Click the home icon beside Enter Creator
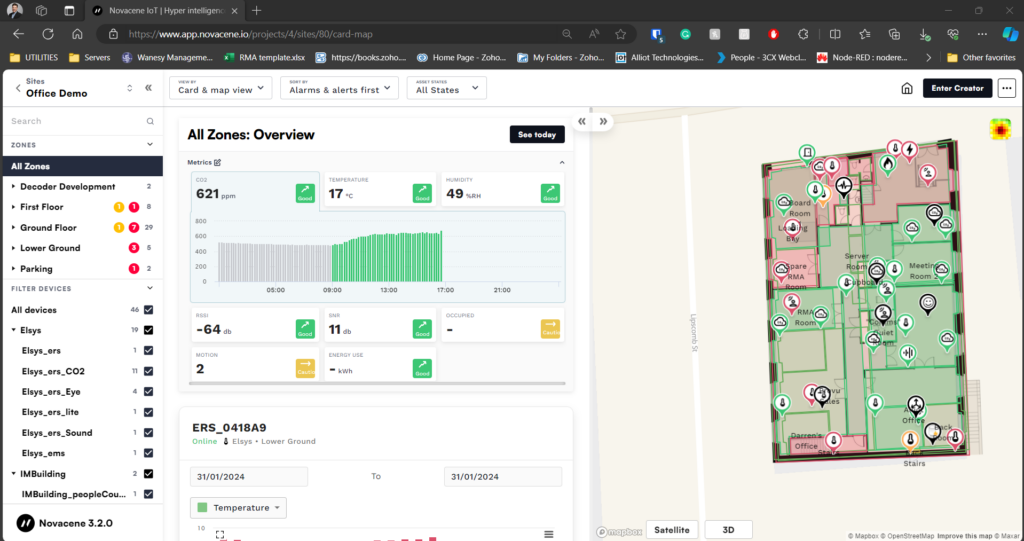The image size is (1024, 541). click(907, 88)
